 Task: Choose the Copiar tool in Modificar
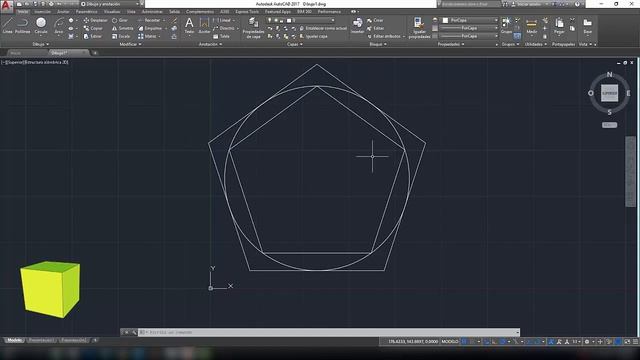click(x=93, y=28)
